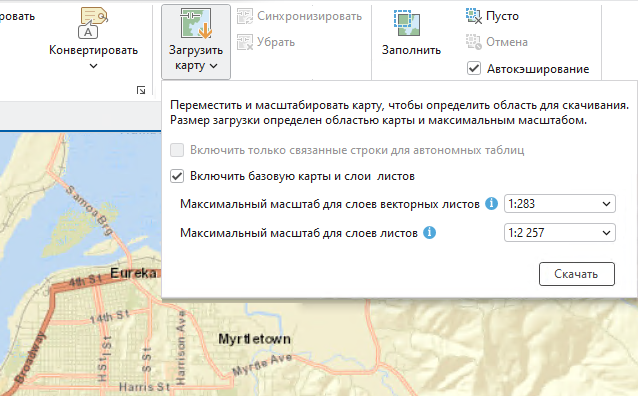Click the Harrison Ave label on the map

pos(180,347)
